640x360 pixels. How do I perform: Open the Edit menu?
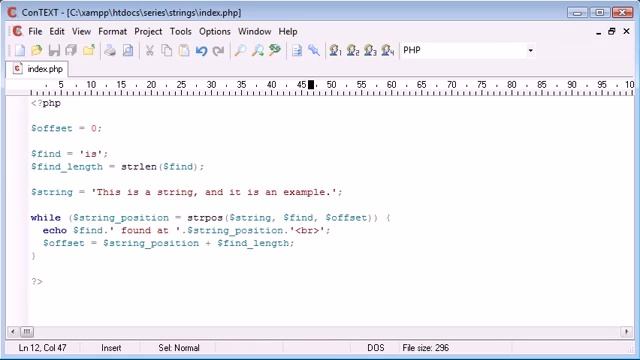click(57, 31)
